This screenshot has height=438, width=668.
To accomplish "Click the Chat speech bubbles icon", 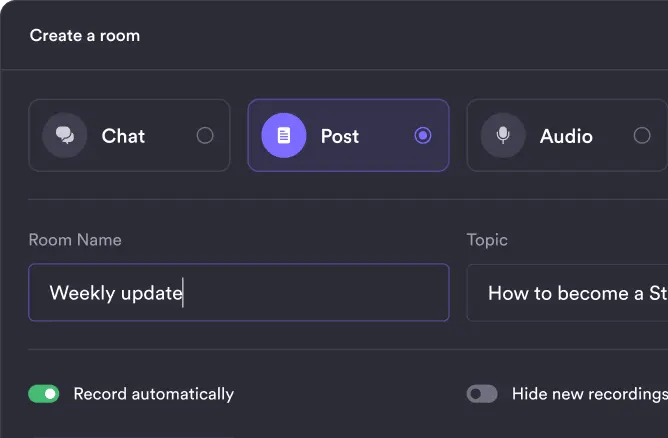I will coord(64,135).
